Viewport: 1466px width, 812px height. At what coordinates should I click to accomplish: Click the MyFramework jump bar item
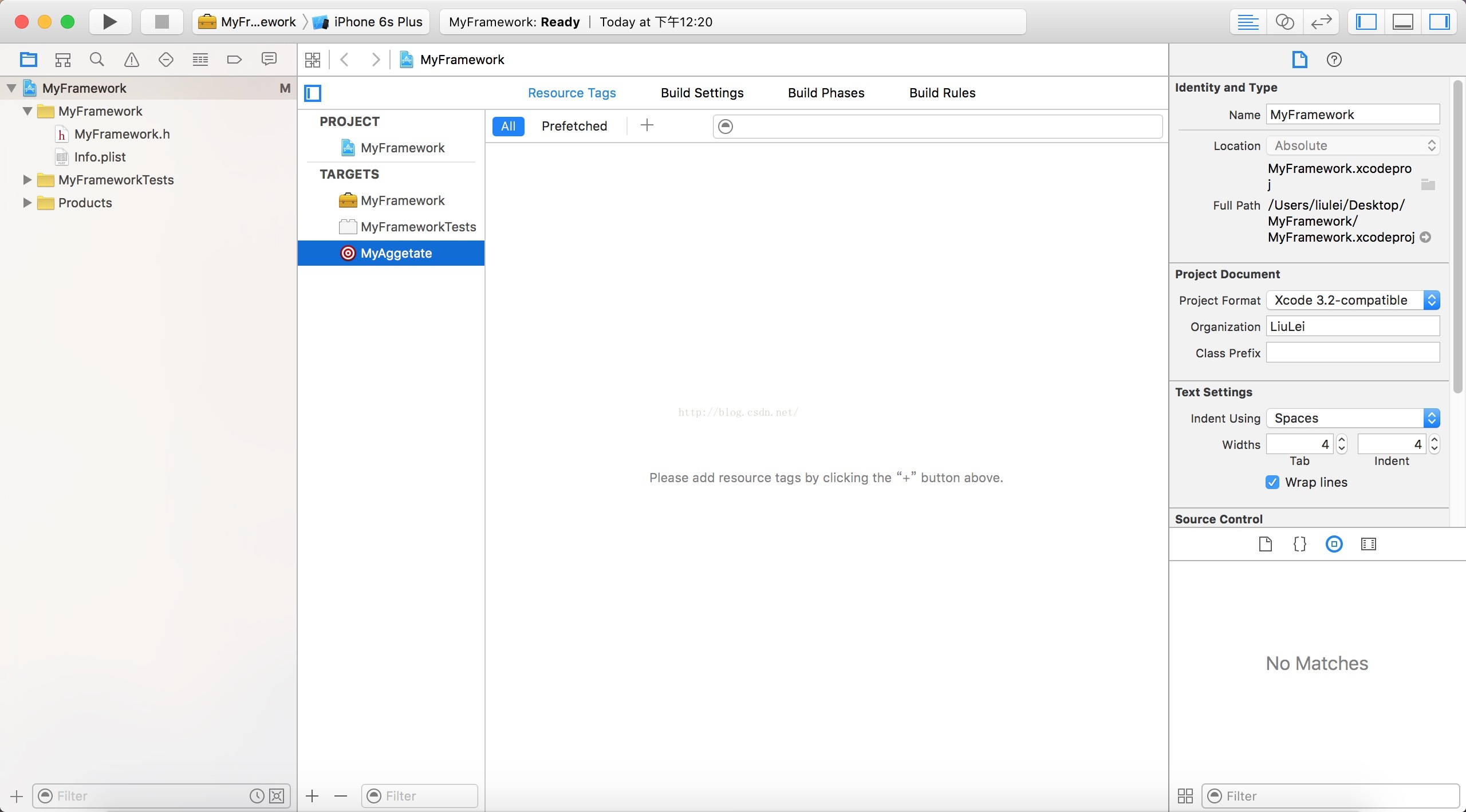coord(452,60)
